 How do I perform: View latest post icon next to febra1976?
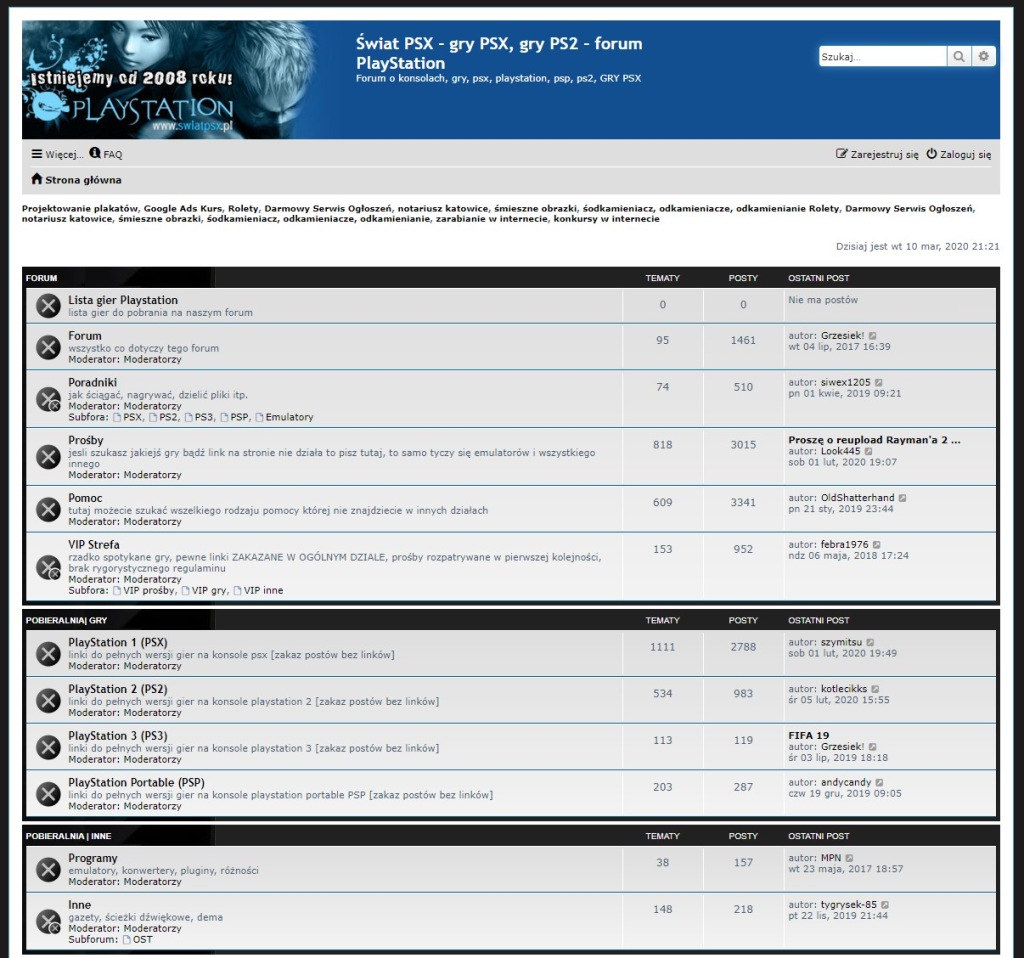click(x=877, y=545)
